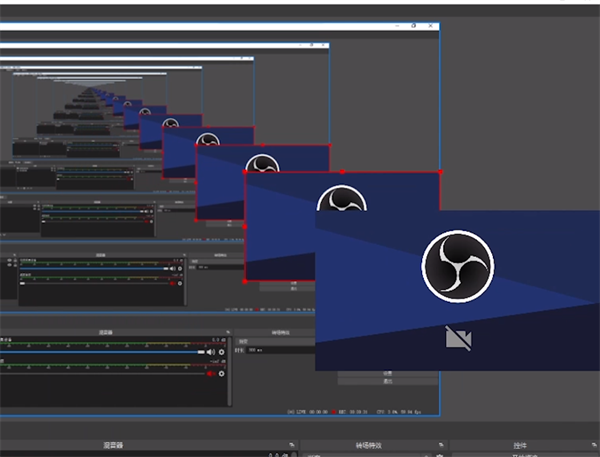This screenshot has height=457, width=600.
Task: Click the LIVE timer in nested status bar
Action: 308,412
